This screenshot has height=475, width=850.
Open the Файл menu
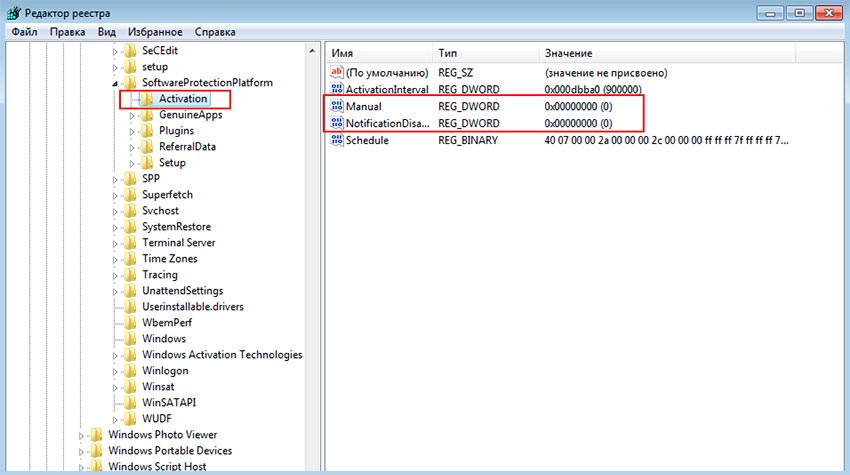click(x=24, y=32)
